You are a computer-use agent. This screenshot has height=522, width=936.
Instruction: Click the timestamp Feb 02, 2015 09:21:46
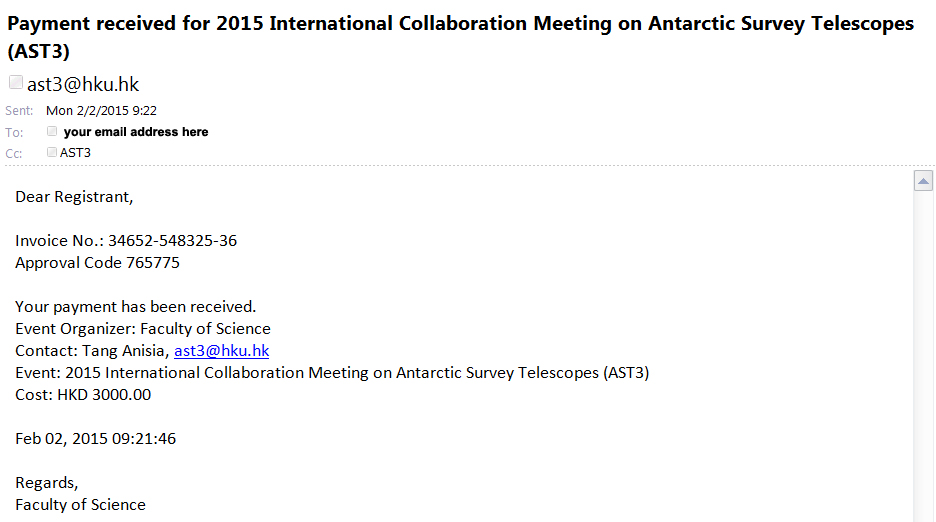(x=96, y=439)
